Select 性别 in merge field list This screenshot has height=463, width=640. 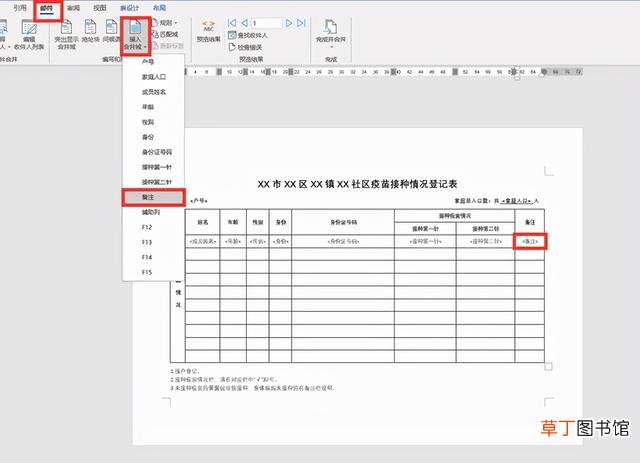pos(153,122)
